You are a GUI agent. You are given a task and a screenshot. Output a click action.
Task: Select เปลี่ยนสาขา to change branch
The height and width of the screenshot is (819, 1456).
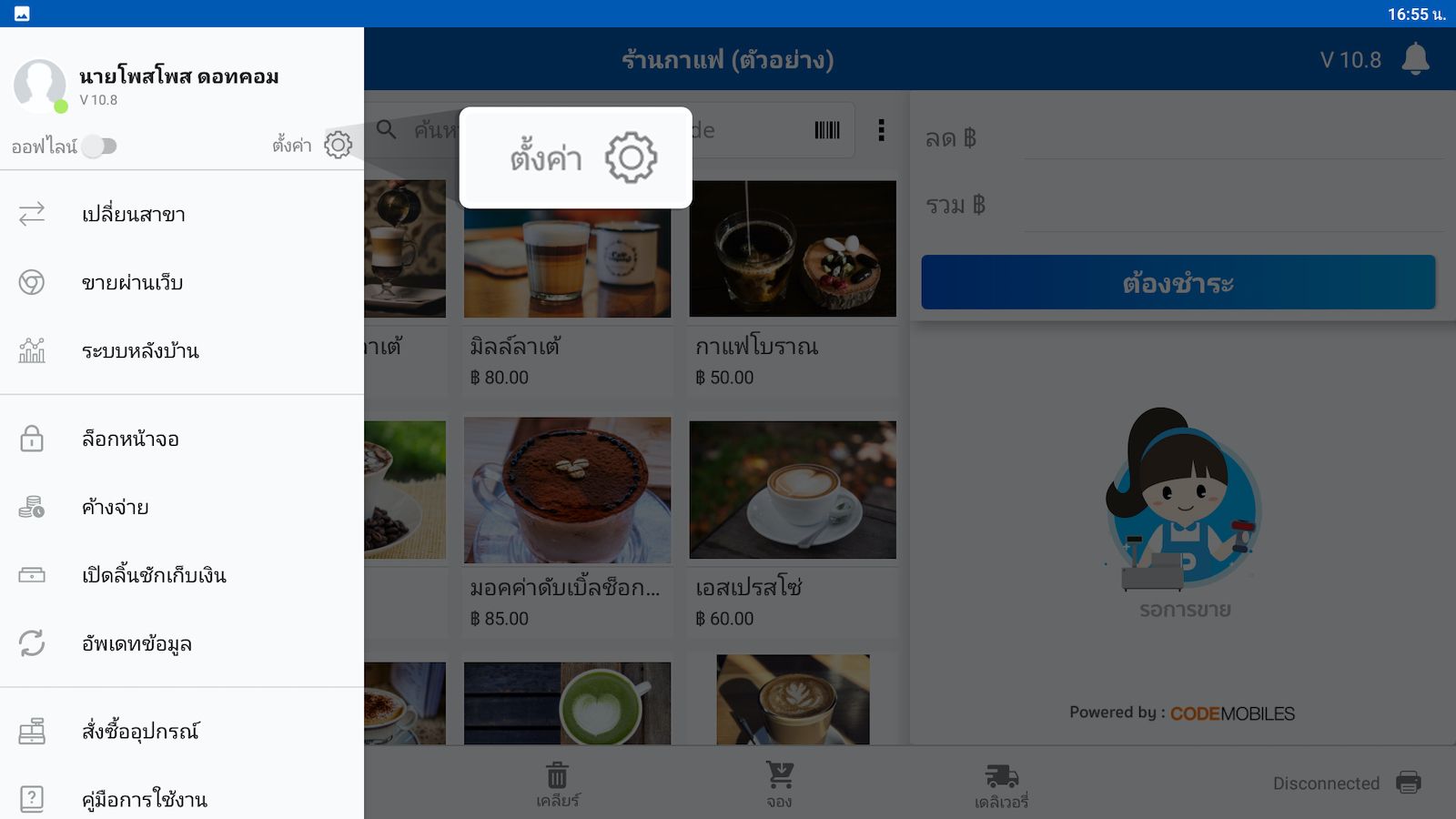(x=182, y=214)
